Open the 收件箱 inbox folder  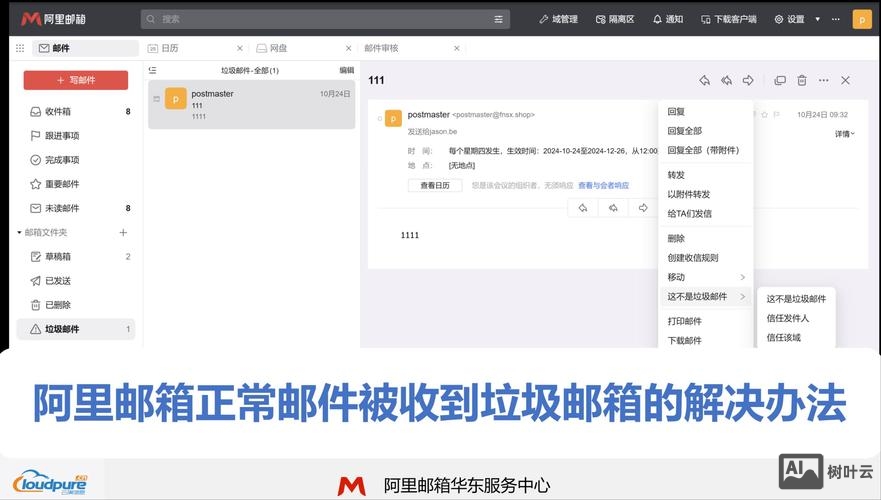pyautogui.click(x=78, y=111)
